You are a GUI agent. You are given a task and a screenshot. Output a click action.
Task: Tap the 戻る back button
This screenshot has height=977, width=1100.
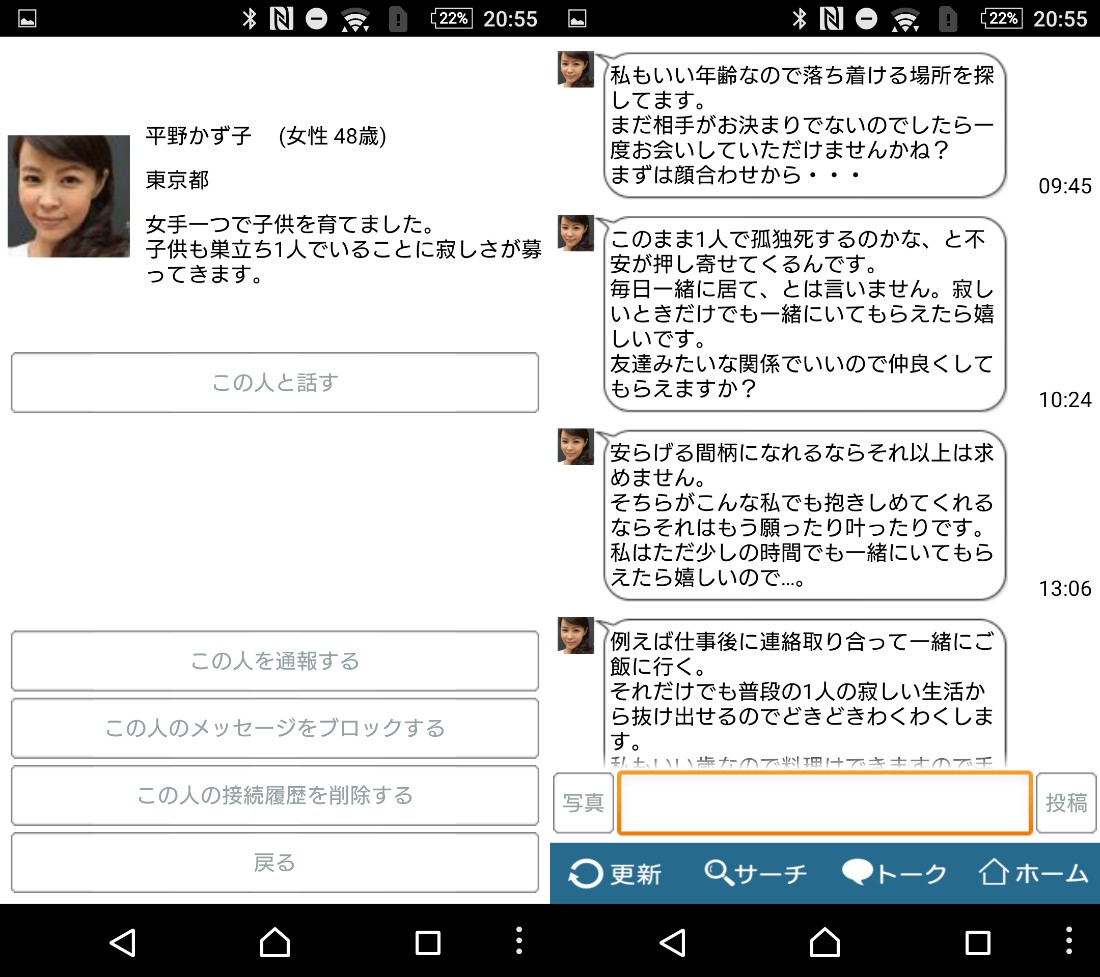click(x=275, y=862)
